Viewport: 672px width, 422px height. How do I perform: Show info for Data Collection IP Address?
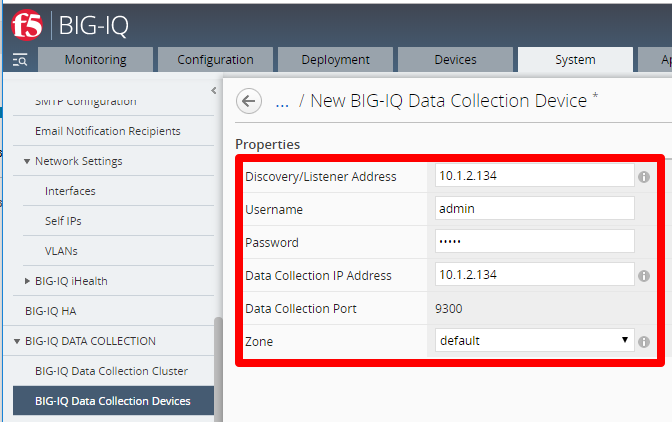644,275
